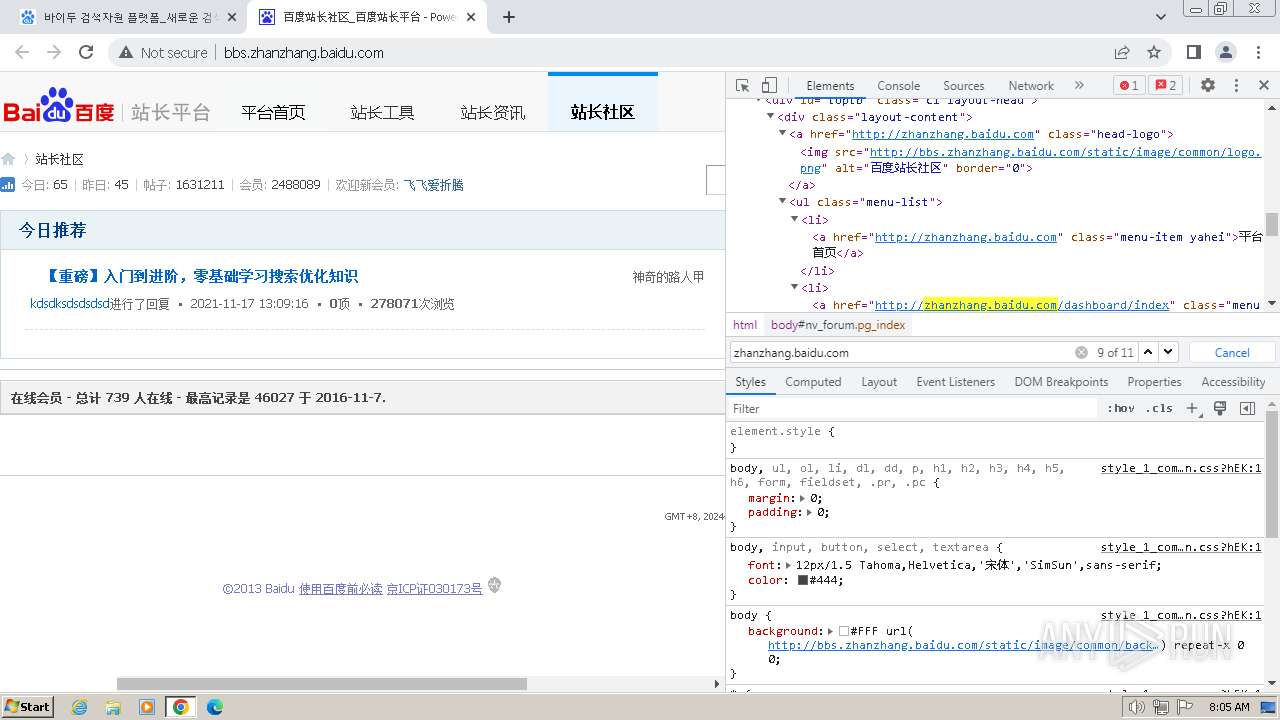Toggle the device toolbar
The image size is (1280, 720).
(769, 86)
